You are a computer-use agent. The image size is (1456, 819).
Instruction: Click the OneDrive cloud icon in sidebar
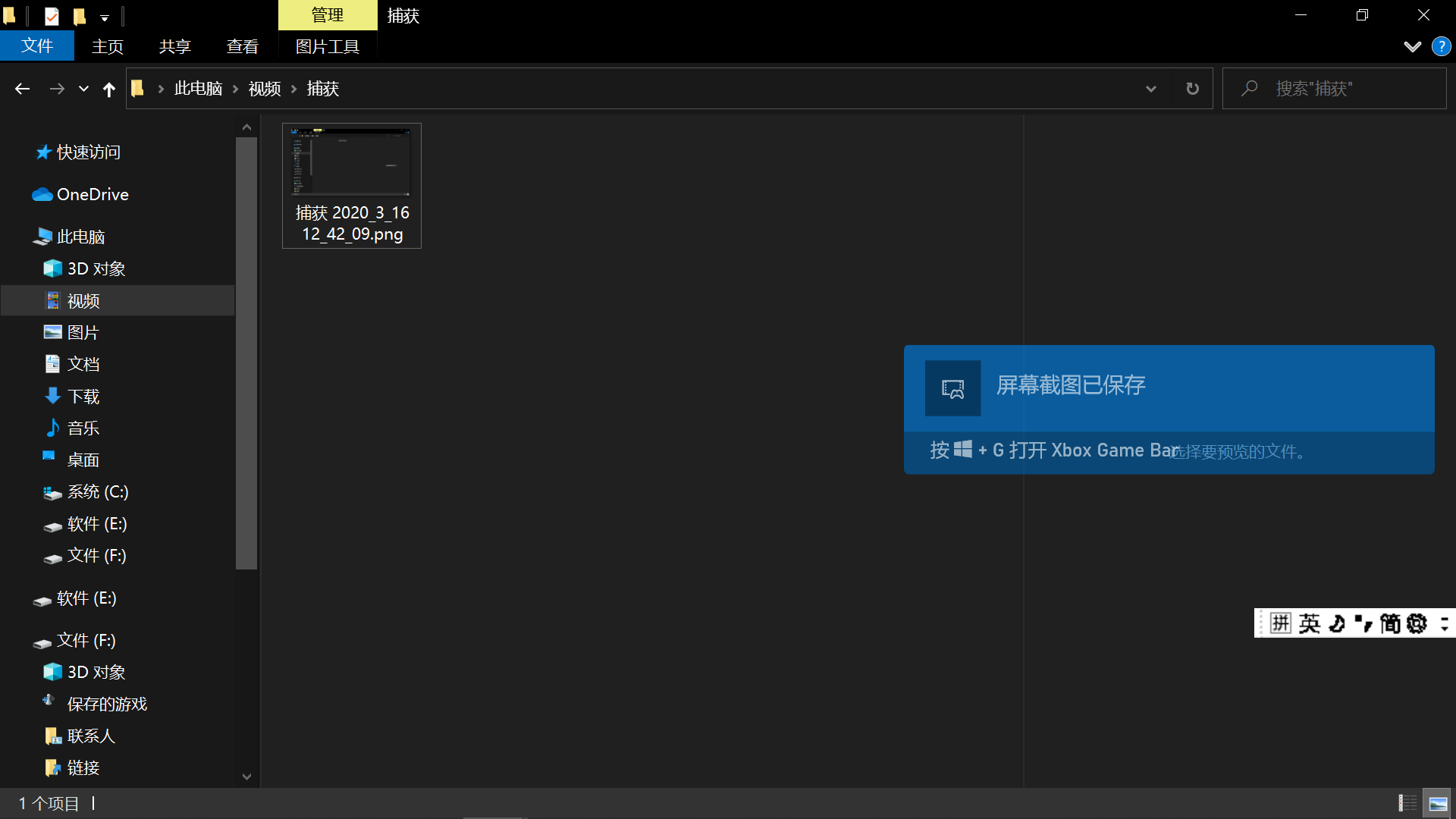(x=42, y=194)
